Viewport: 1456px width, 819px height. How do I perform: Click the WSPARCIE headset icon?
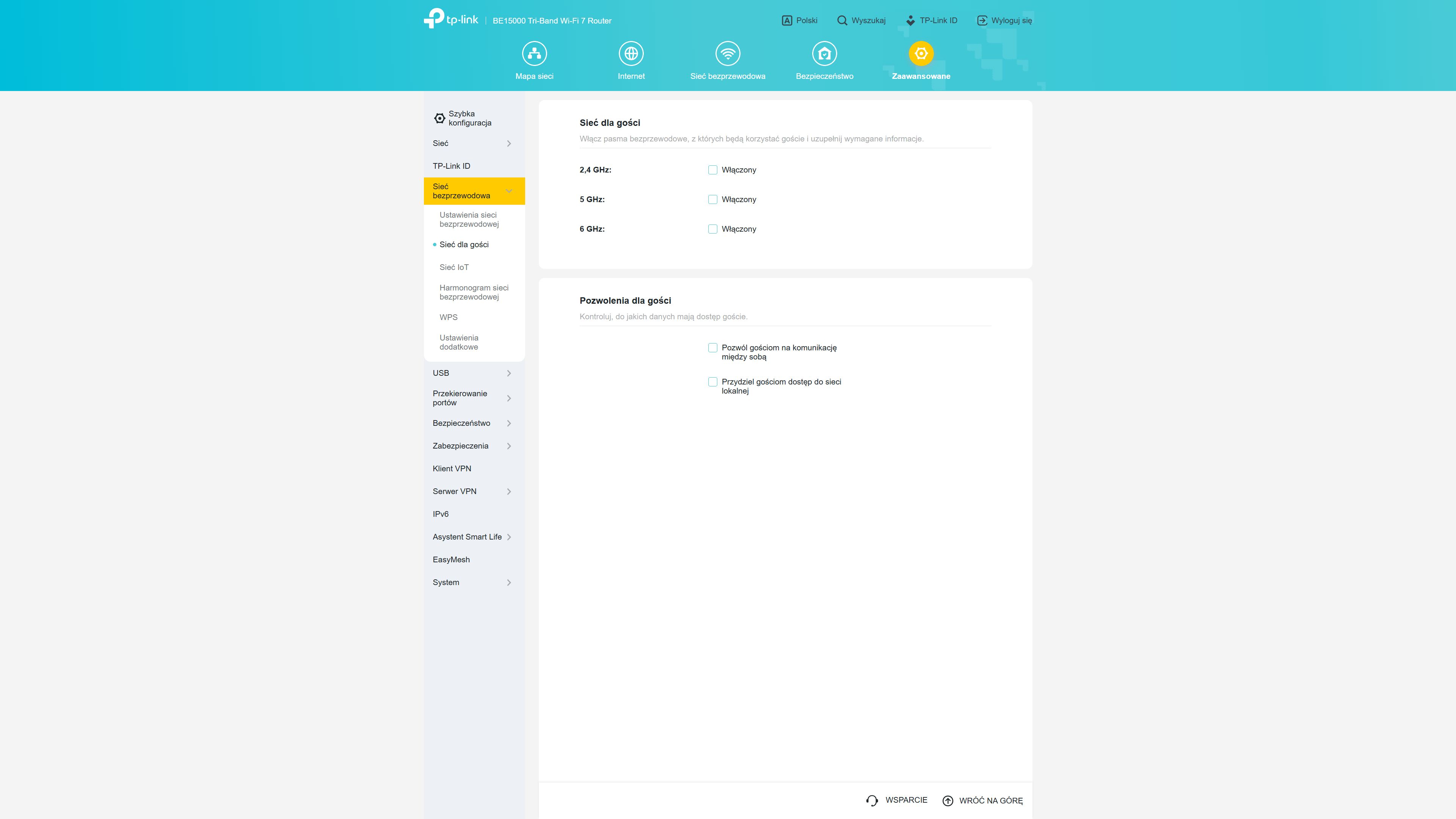[x=872, y=800]
